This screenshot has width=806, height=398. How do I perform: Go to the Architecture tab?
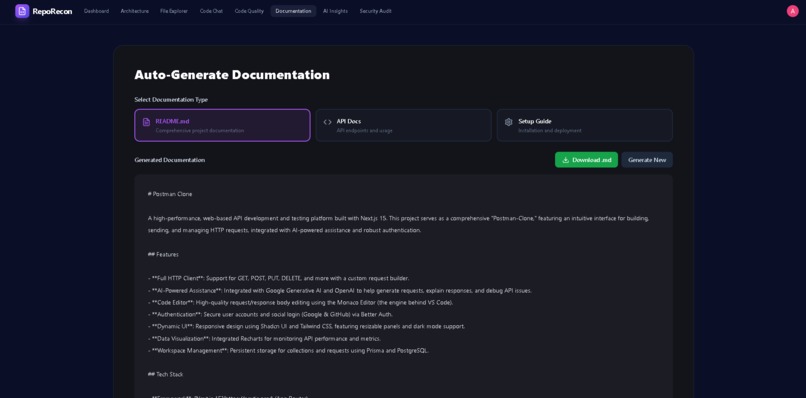(135, 11)
